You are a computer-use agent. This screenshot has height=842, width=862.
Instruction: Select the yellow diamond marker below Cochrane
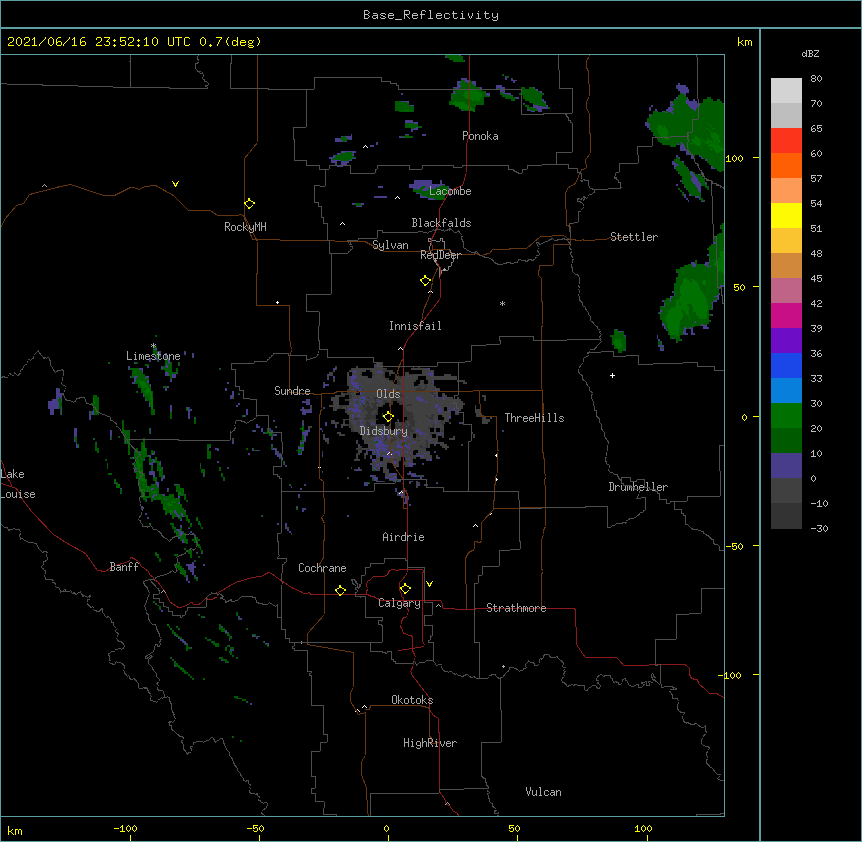coord(340,590)
